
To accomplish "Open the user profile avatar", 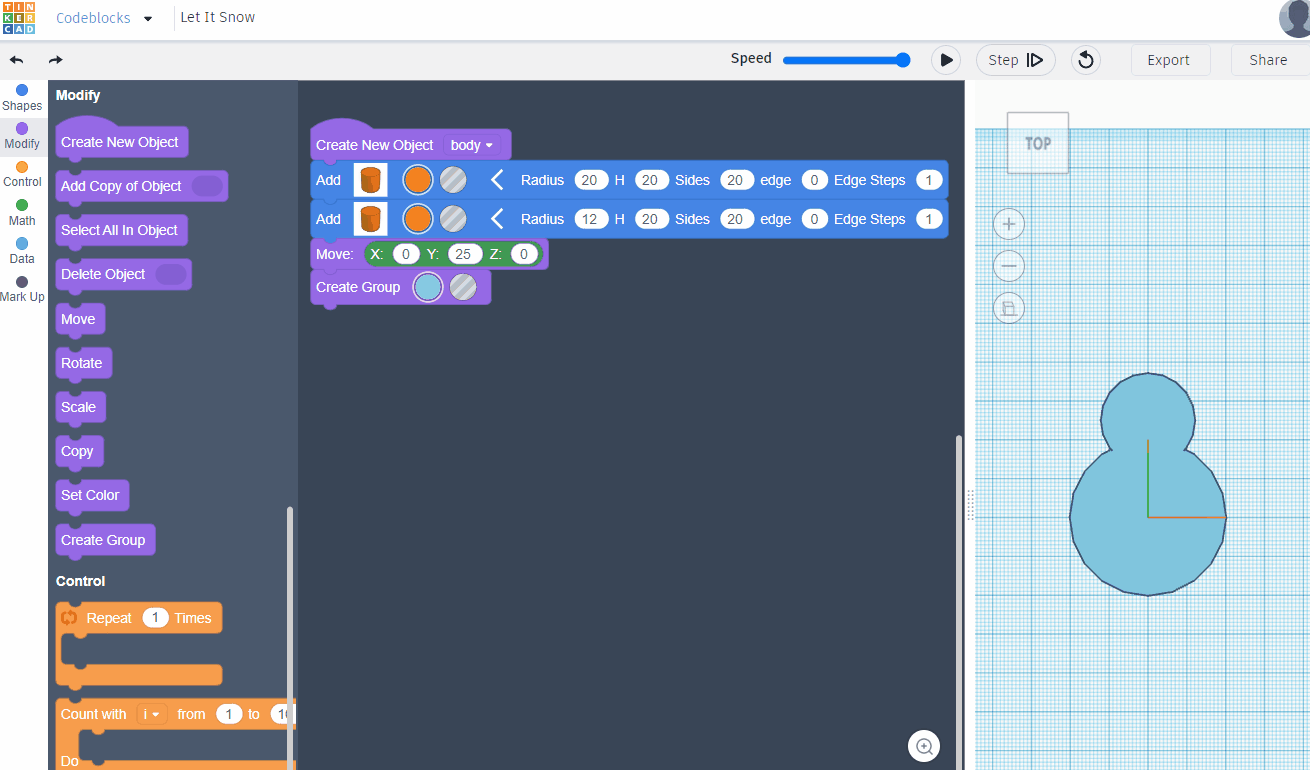I will tap(1294, 18).
